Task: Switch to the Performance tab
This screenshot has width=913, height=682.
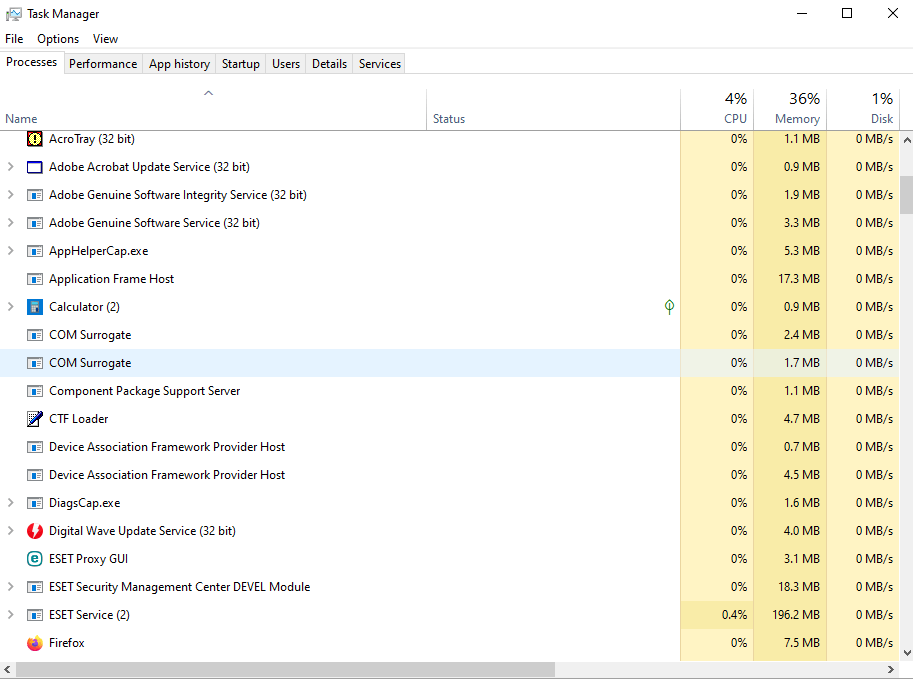Action: (x=103, y=63)
